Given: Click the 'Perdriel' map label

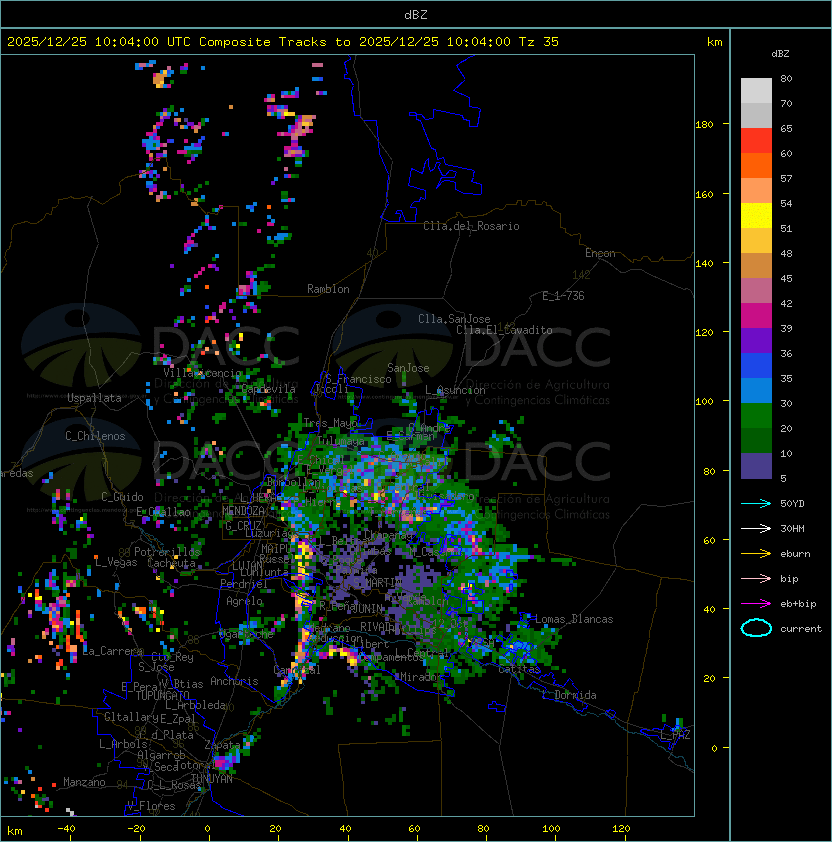Looking at the screenshot, I should (x=244, y=584).
